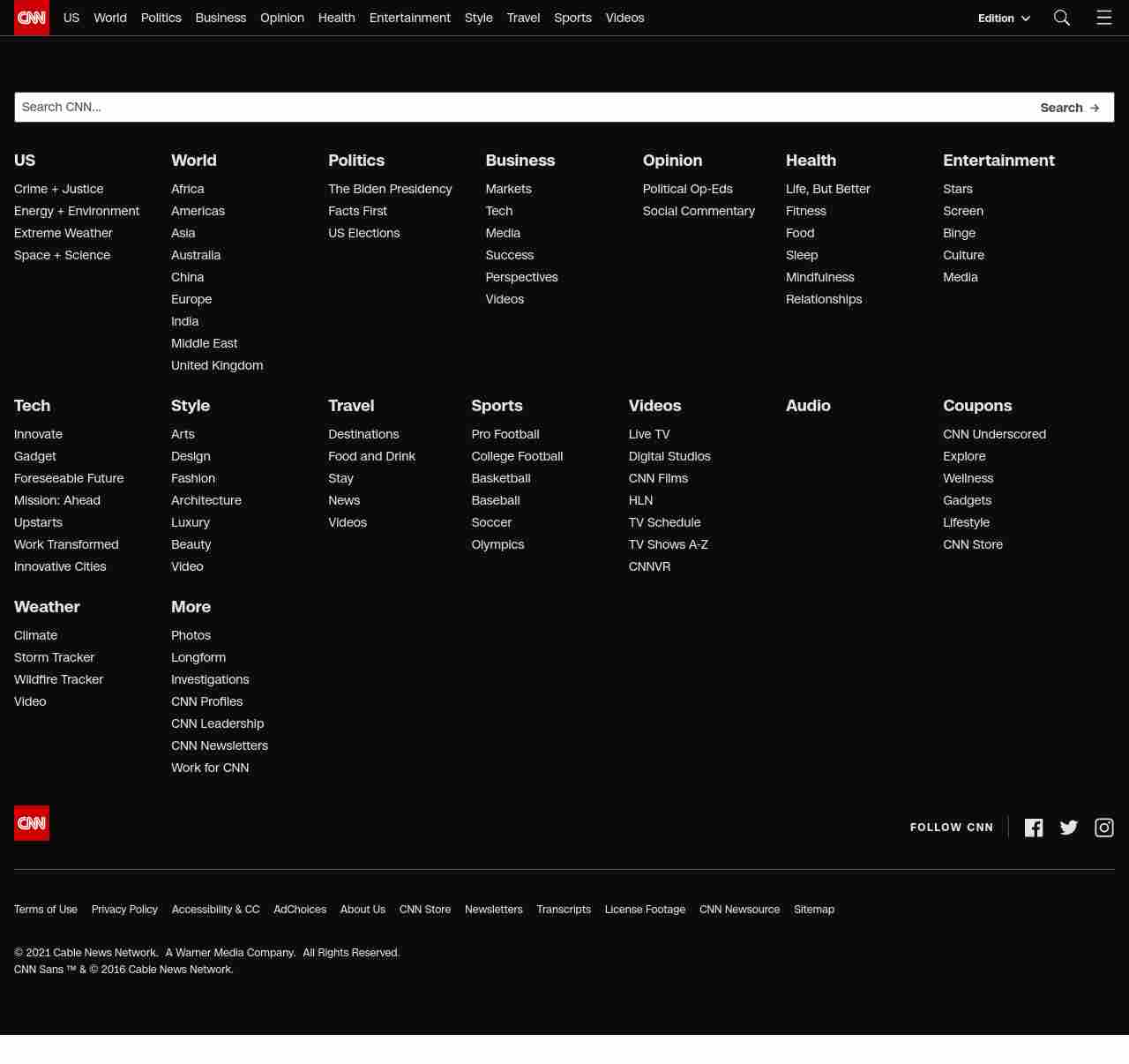Open the Transcripts footer link
The image size is (1129, 1064).
[564, 910]
